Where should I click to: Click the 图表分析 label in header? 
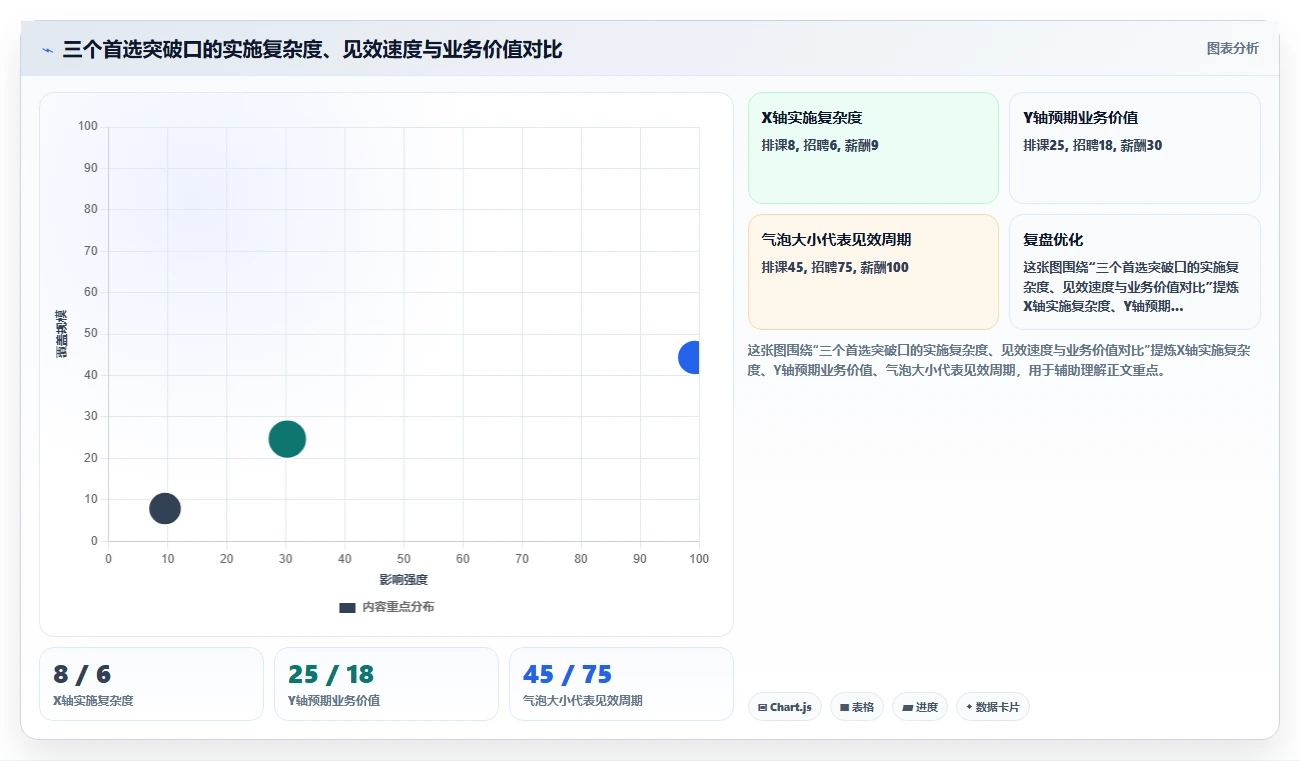point(1232,48)
